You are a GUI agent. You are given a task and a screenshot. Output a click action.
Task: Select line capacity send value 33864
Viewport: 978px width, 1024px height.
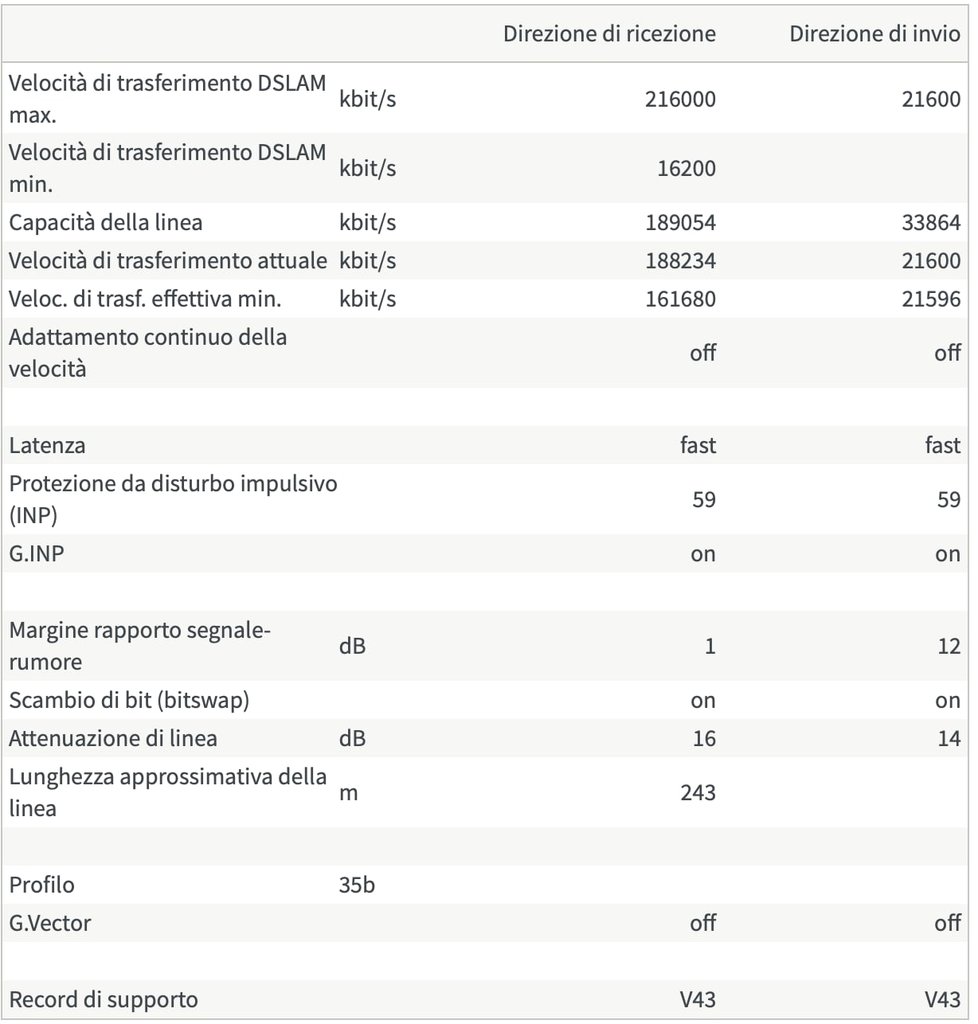coord(931,222)
